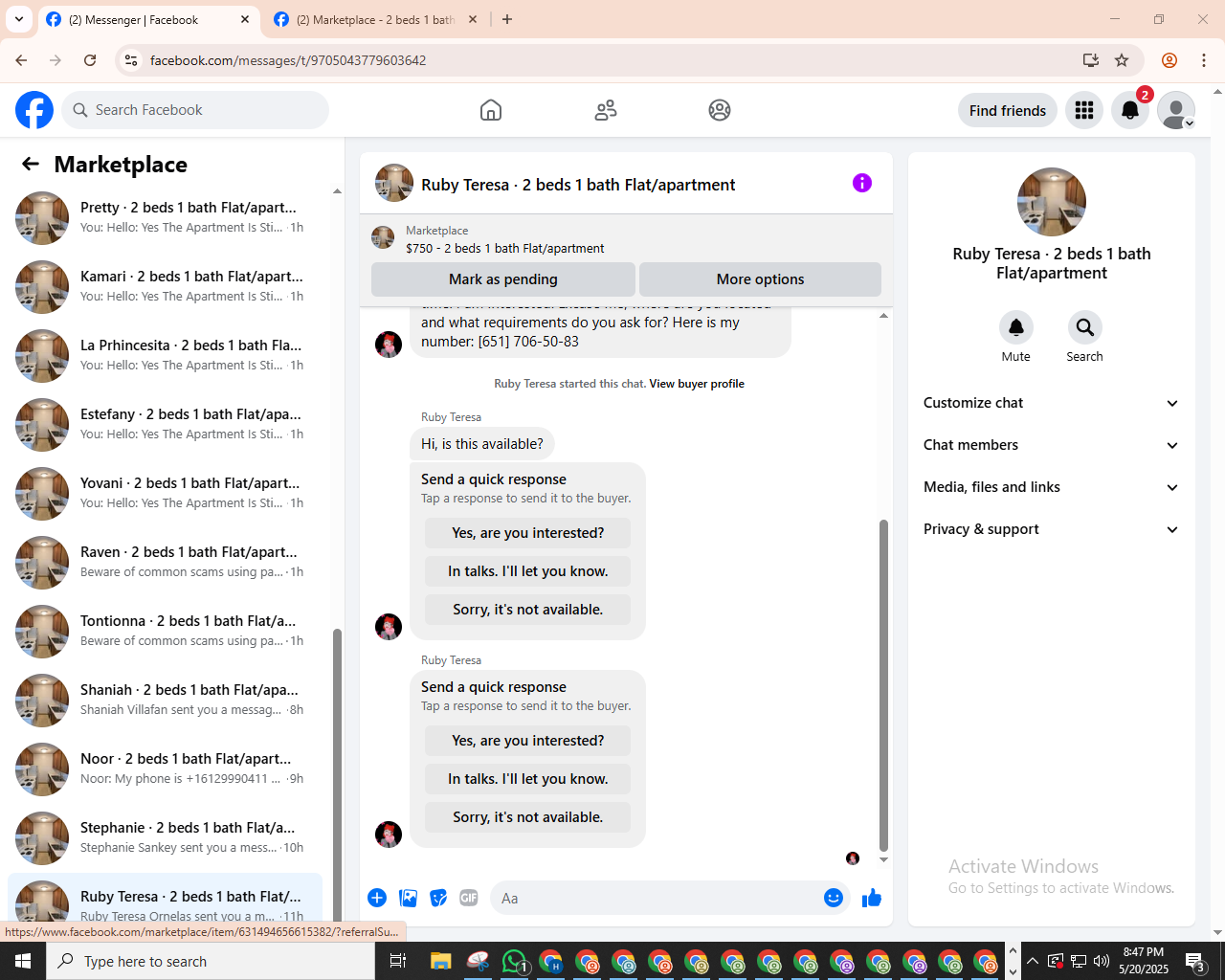Viewport: 1225px width, 980px height.
Task: Open La Prhincesita's conversation
Action: point(165,356)
